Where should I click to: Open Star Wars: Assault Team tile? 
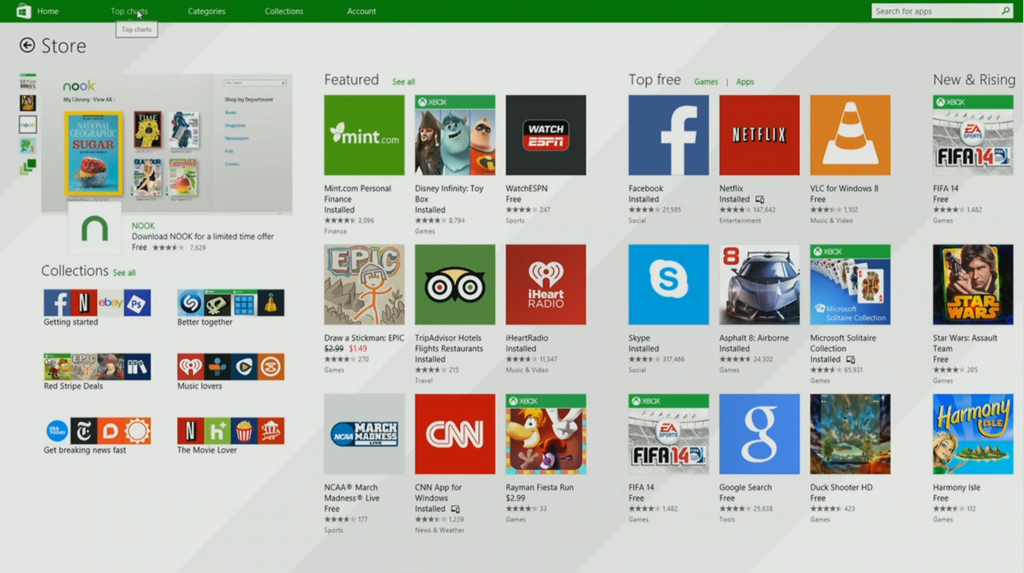pos(972,285)
